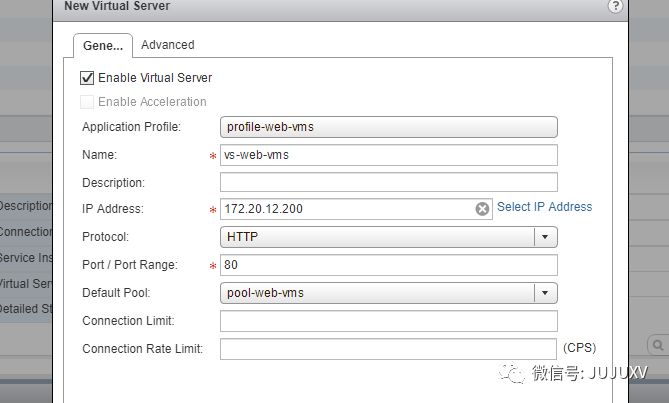Open the Application Profile selector
This screenshot has height=403, width=669.
389,127
